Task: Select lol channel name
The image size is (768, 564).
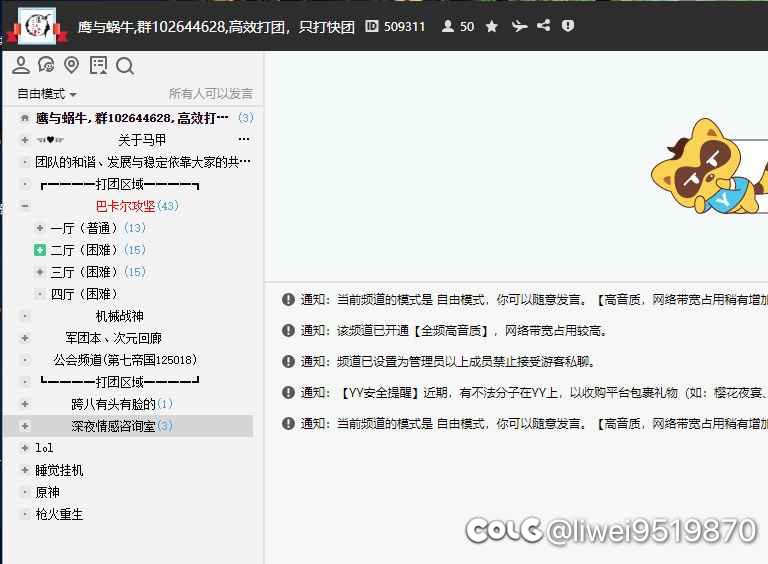Action: point(44,448)
